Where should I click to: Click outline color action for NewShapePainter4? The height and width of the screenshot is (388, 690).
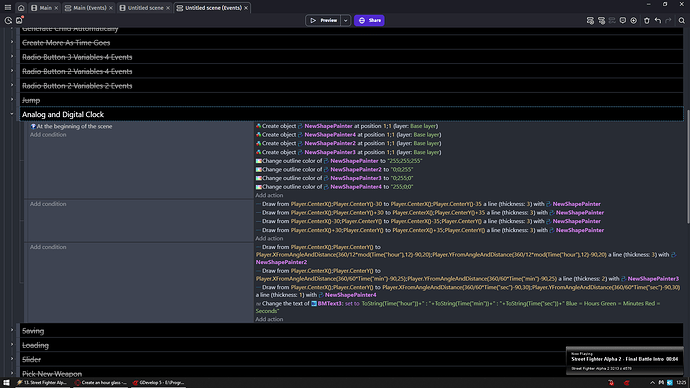point(334,187)
